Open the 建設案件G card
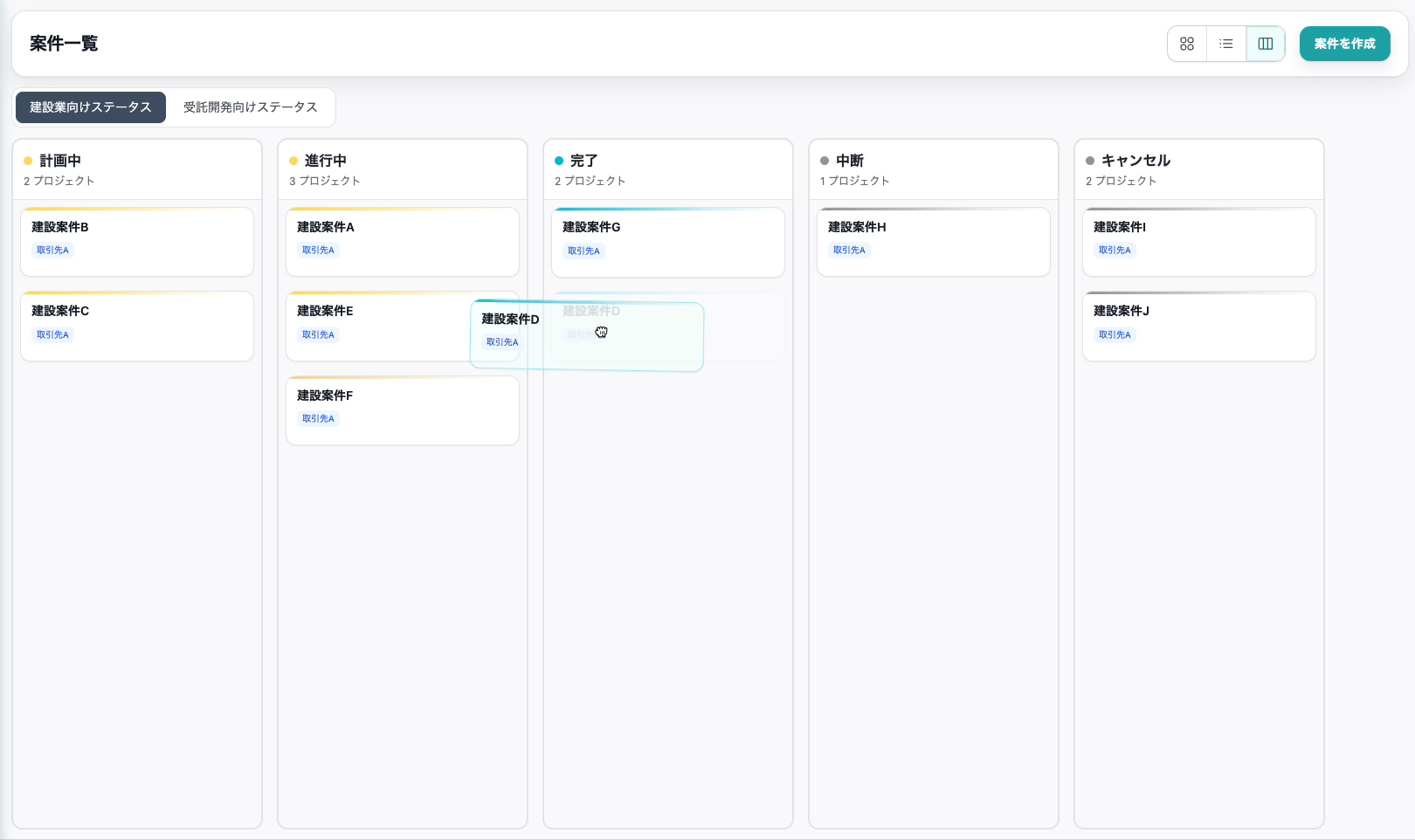Viewport: 1415px width, 840px height. point(668,242)
